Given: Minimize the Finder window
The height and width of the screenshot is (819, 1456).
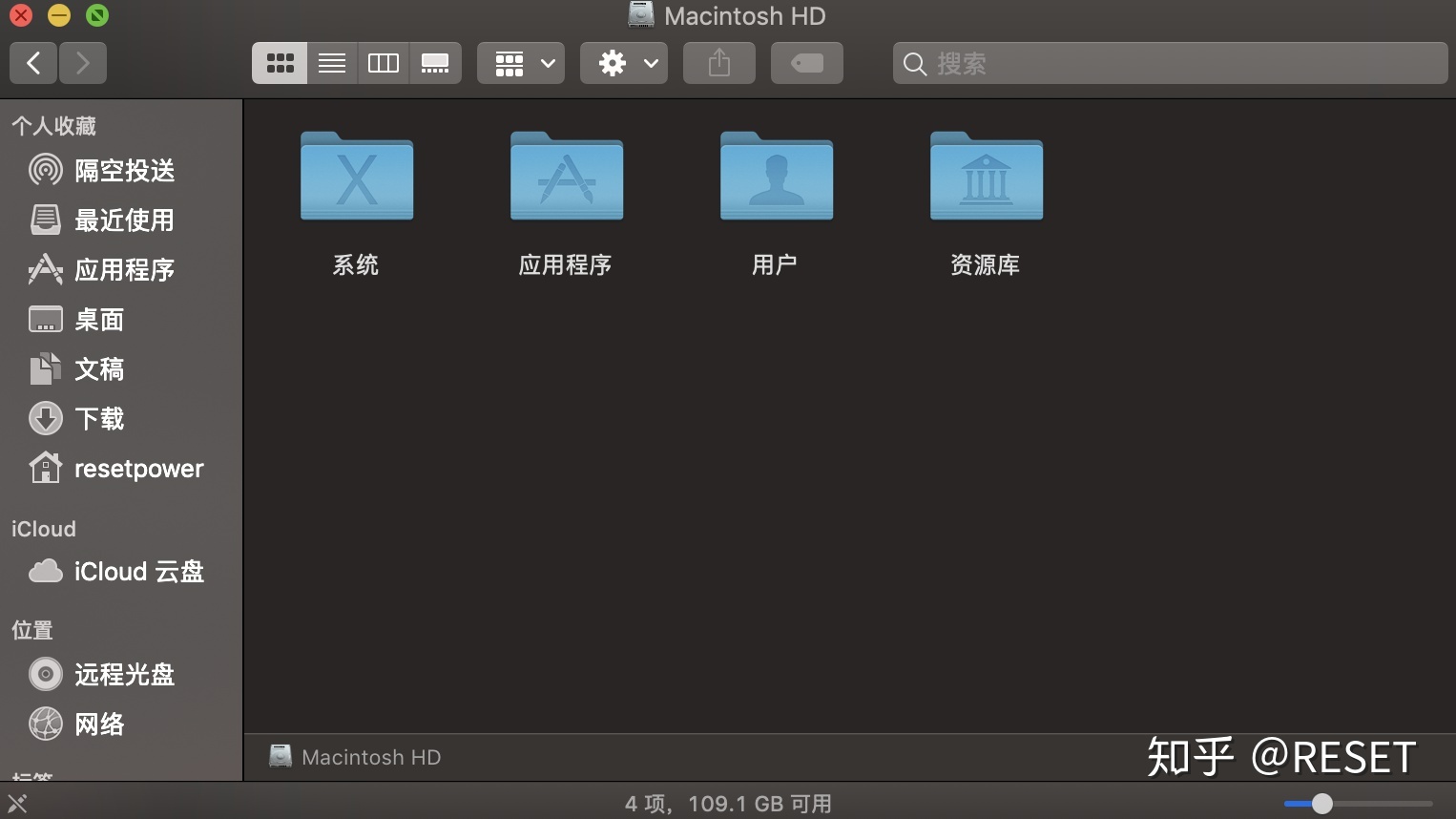Looking at the screenshot, I should [x=59, y=15].
